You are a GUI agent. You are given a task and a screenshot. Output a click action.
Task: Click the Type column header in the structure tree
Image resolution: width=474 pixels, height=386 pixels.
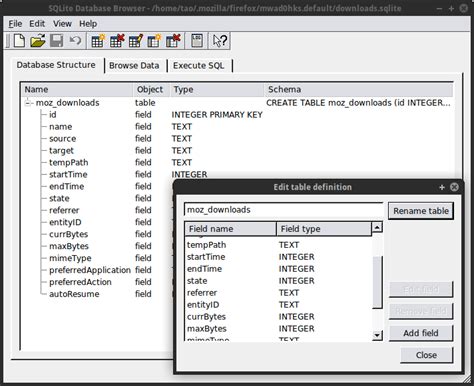click(x=217, y=90)
